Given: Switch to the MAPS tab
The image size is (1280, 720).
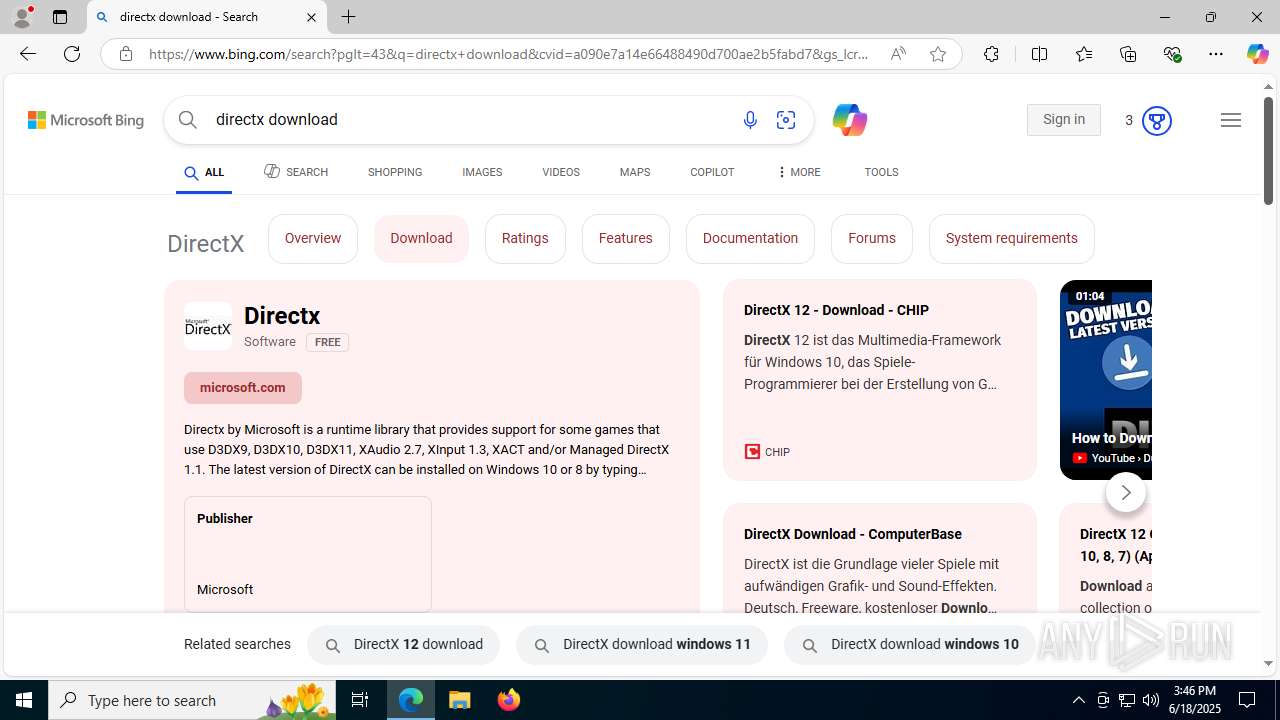Looking at the screenshot, I should (x=635, y=172).
